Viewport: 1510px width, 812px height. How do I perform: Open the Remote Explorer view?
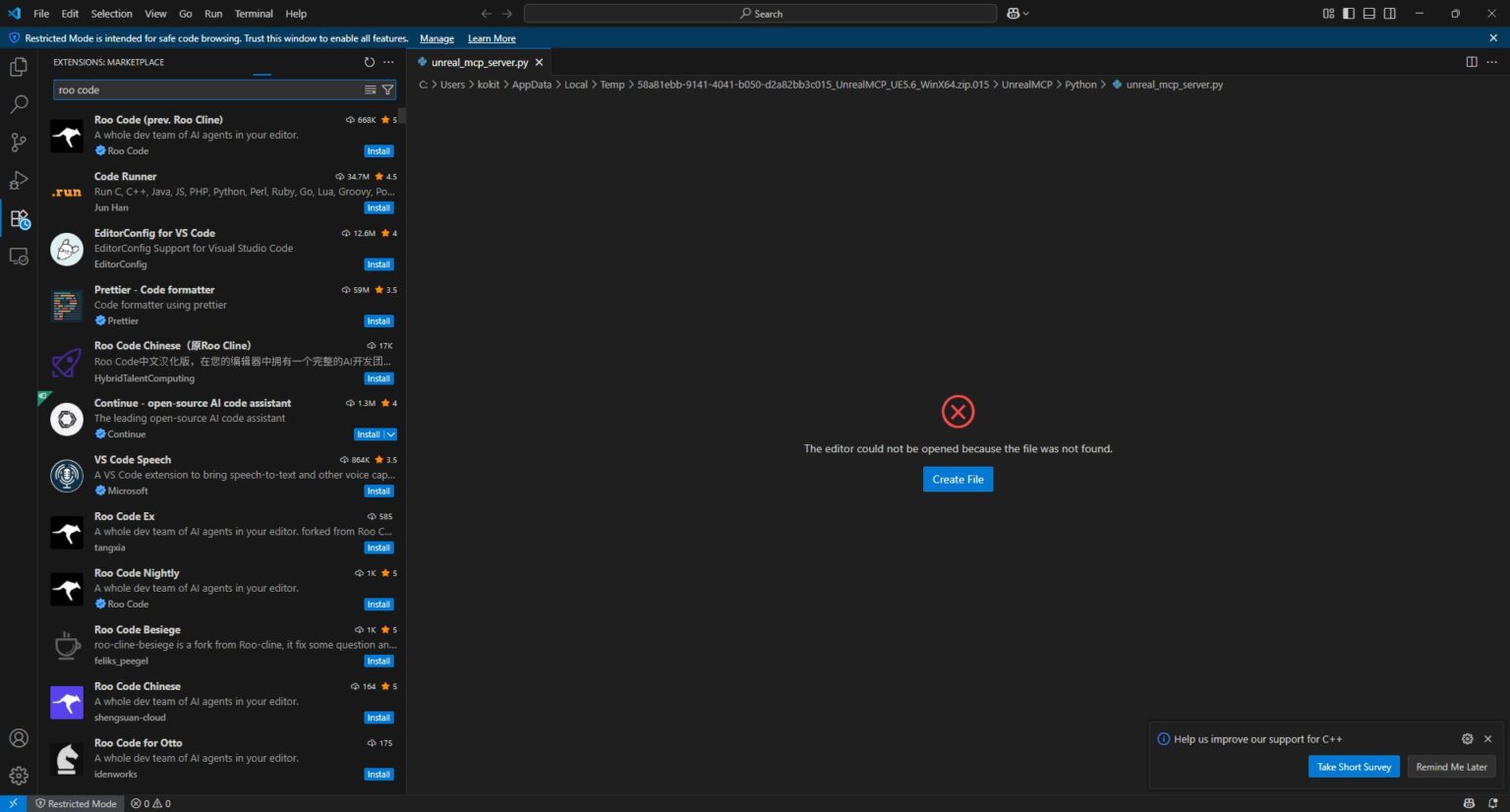click(x=19, y=256)
